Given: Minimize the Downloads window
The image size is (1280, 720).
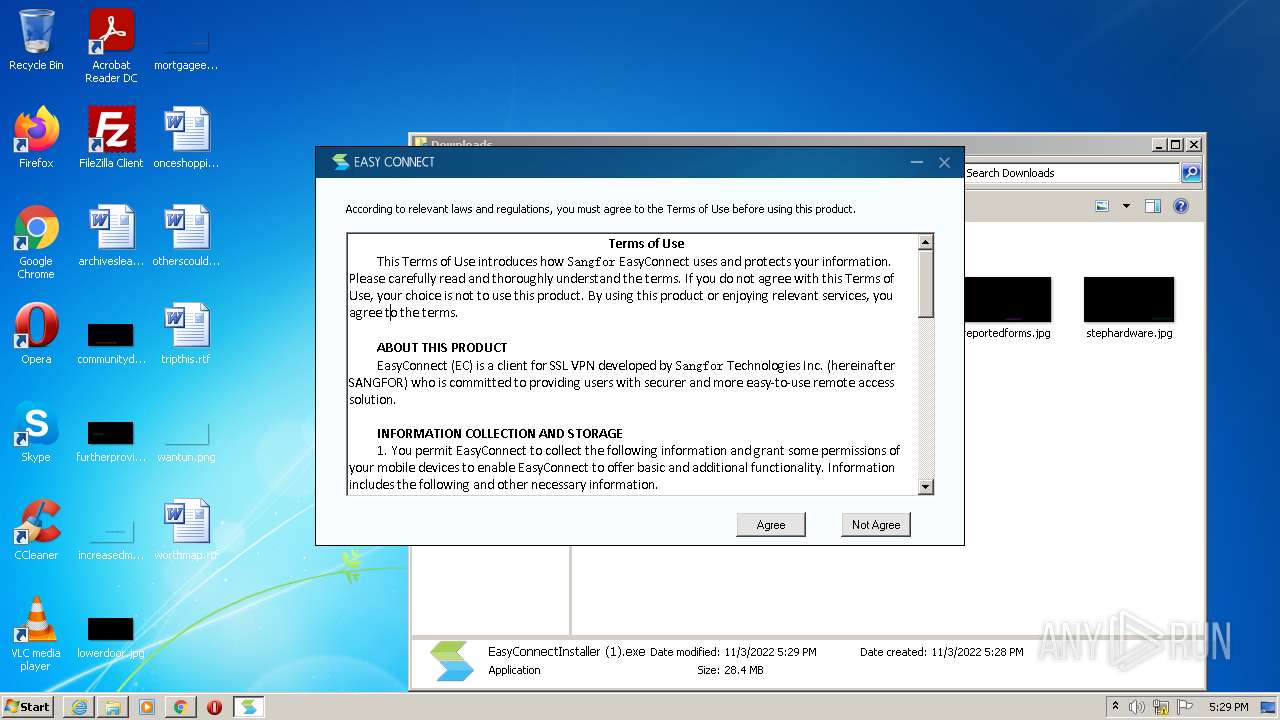Looking at the screenshot, I should point(1159,144).
